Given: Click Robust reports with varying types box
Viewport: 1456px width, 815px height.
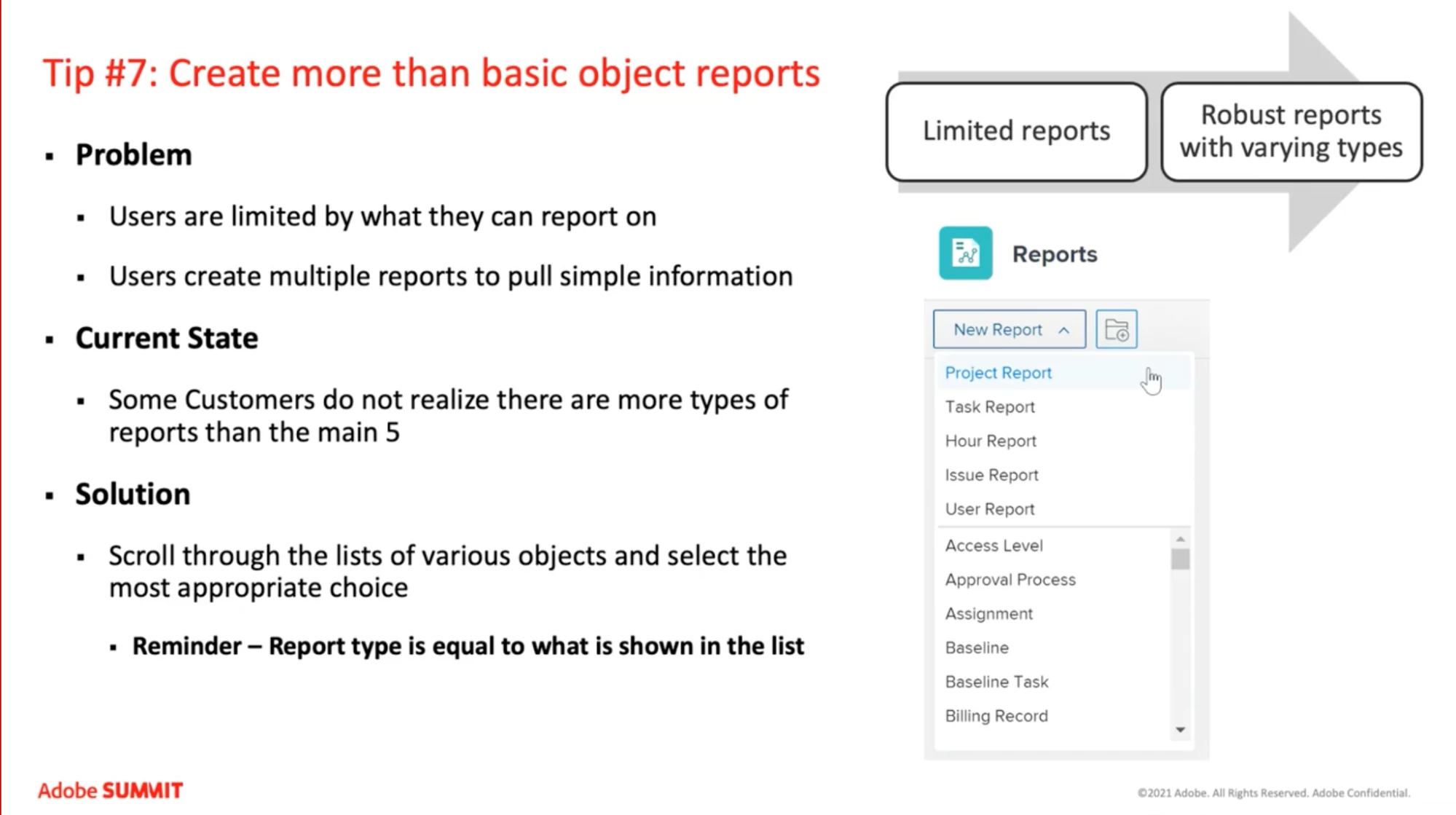Looking at the screenshot, I should pyautogui.click(x=1291, y=132).
